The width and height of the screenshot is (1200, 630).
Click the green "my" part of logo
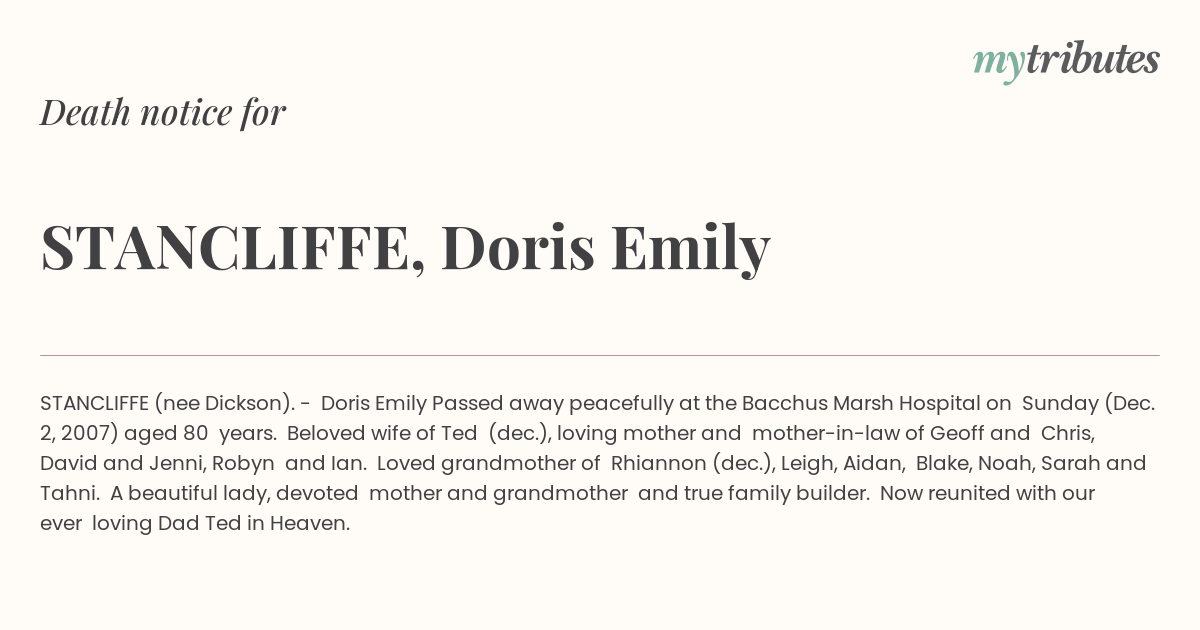click(999, 64)
